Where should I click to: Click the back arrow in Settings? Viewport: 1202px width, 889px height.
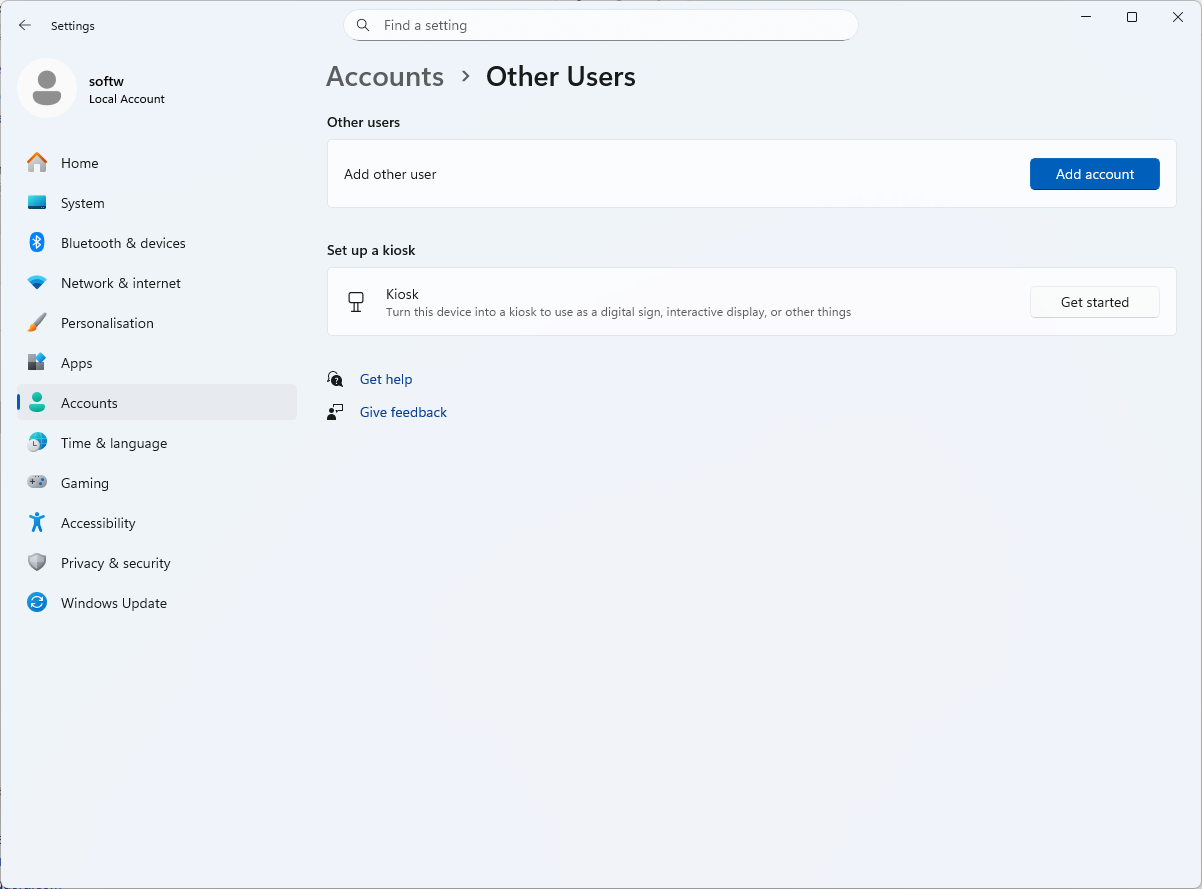point(25,26)
